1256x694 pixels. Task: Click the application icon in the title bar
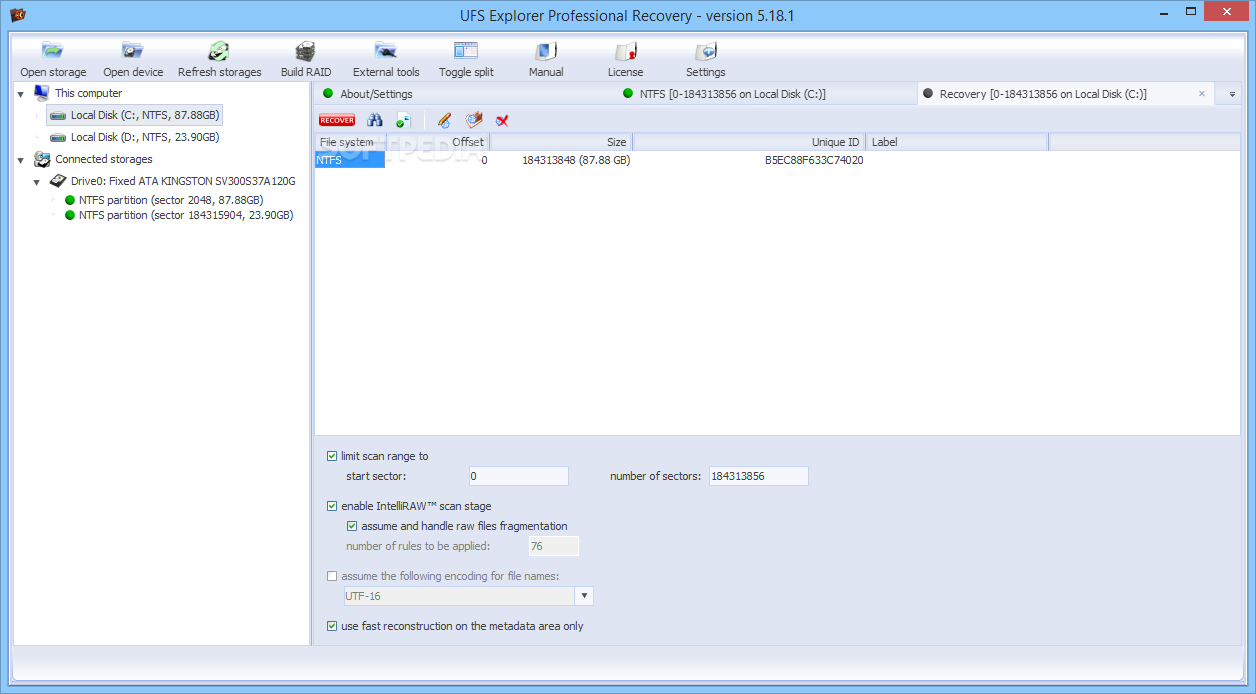[17, 15]
